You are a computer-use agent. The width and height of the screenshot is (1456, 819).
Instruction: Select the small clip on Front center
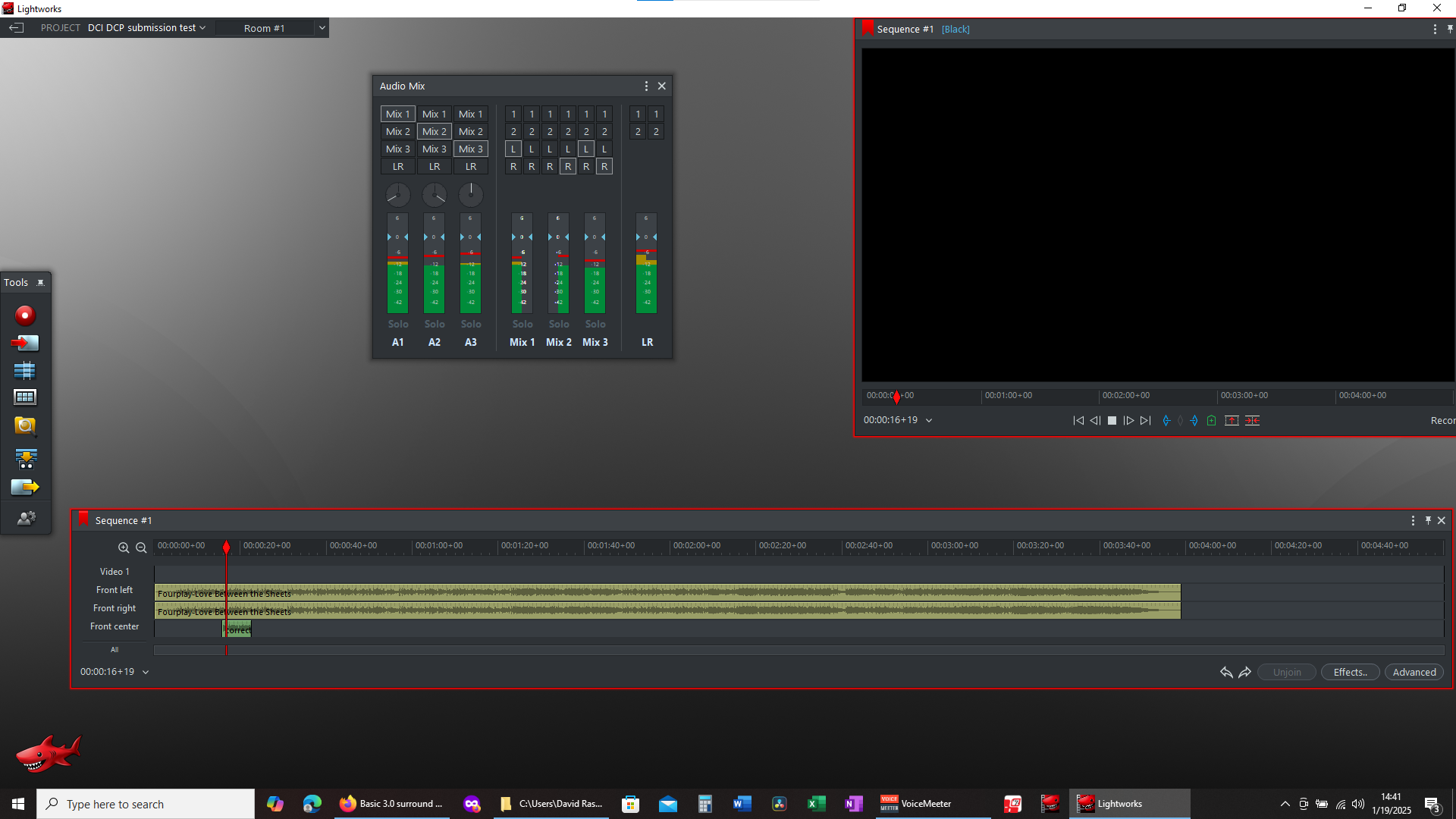(x=237, y=629)
